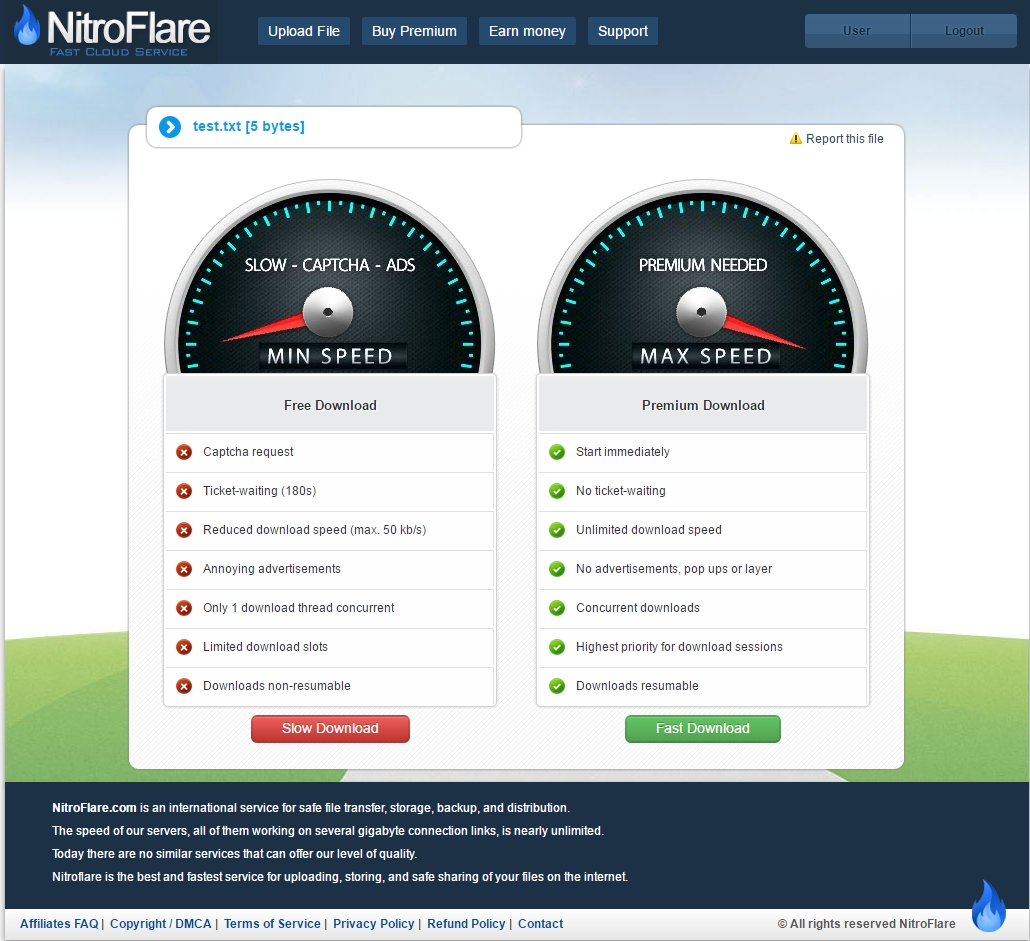Click the Highest priority for download sessions text

679,647
